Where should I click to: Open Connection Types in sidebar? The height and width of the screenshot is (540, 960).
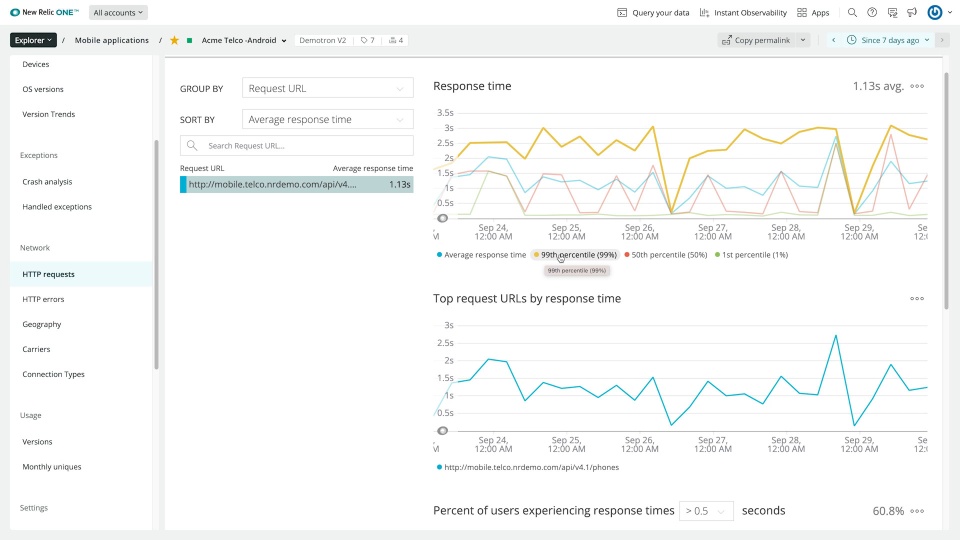(53, 375)
